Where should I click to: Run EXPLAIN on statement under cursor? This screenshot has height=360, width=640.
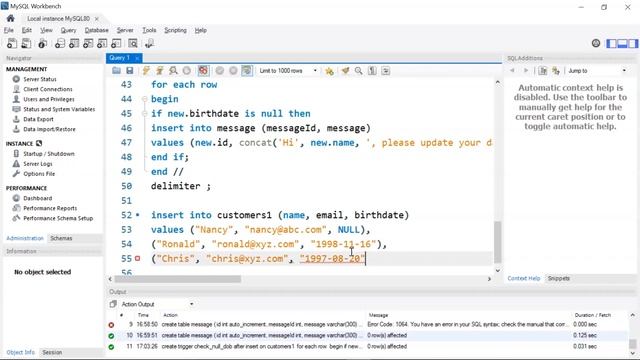pos(173,71)
